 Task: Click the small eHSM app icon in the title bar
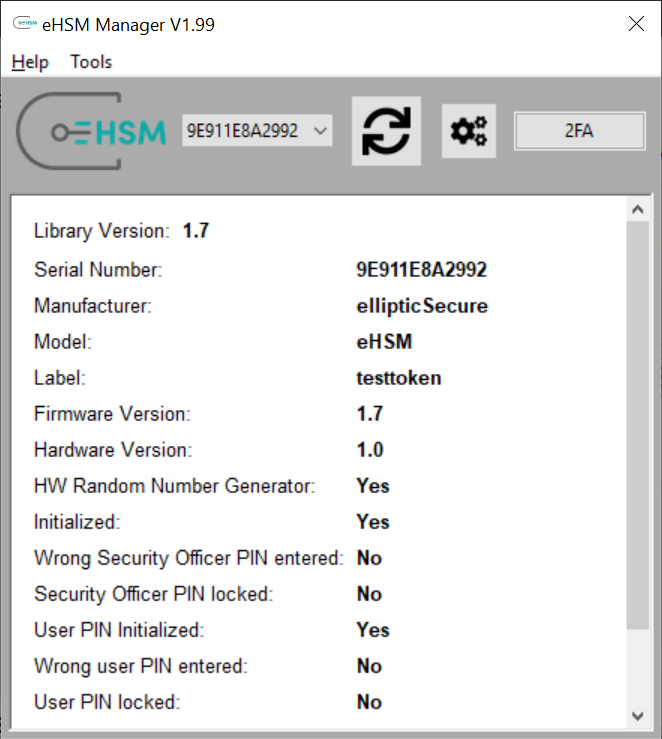tap(25, 23)
